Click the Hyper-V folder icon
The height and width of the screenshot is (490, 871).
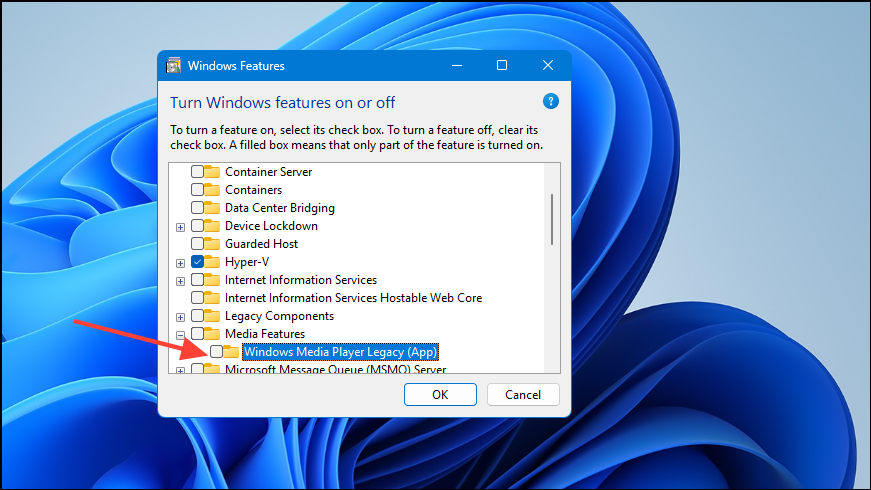[212, 262]
